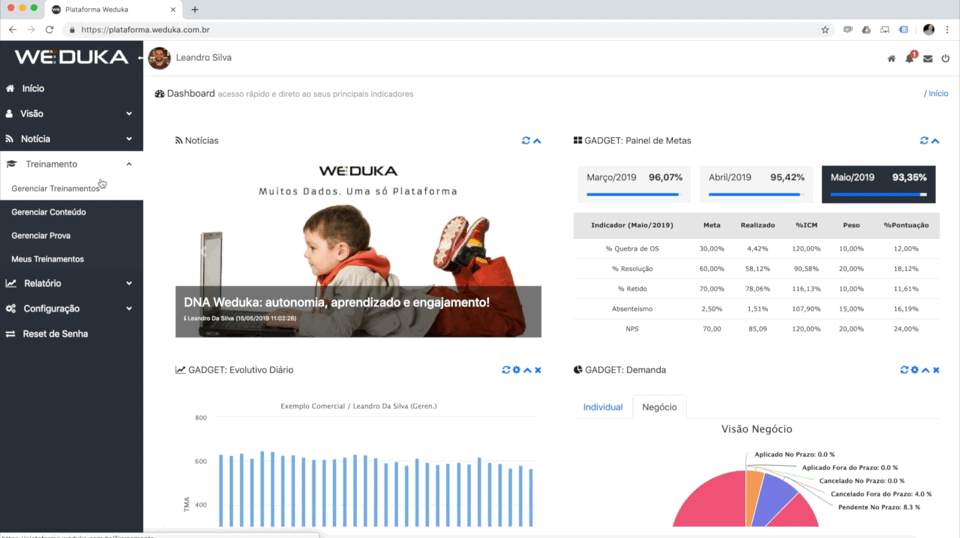This screenshot has height=538, width=960.
Task: Click the Abril/2019 progress bar
Action: click(756, 195)
